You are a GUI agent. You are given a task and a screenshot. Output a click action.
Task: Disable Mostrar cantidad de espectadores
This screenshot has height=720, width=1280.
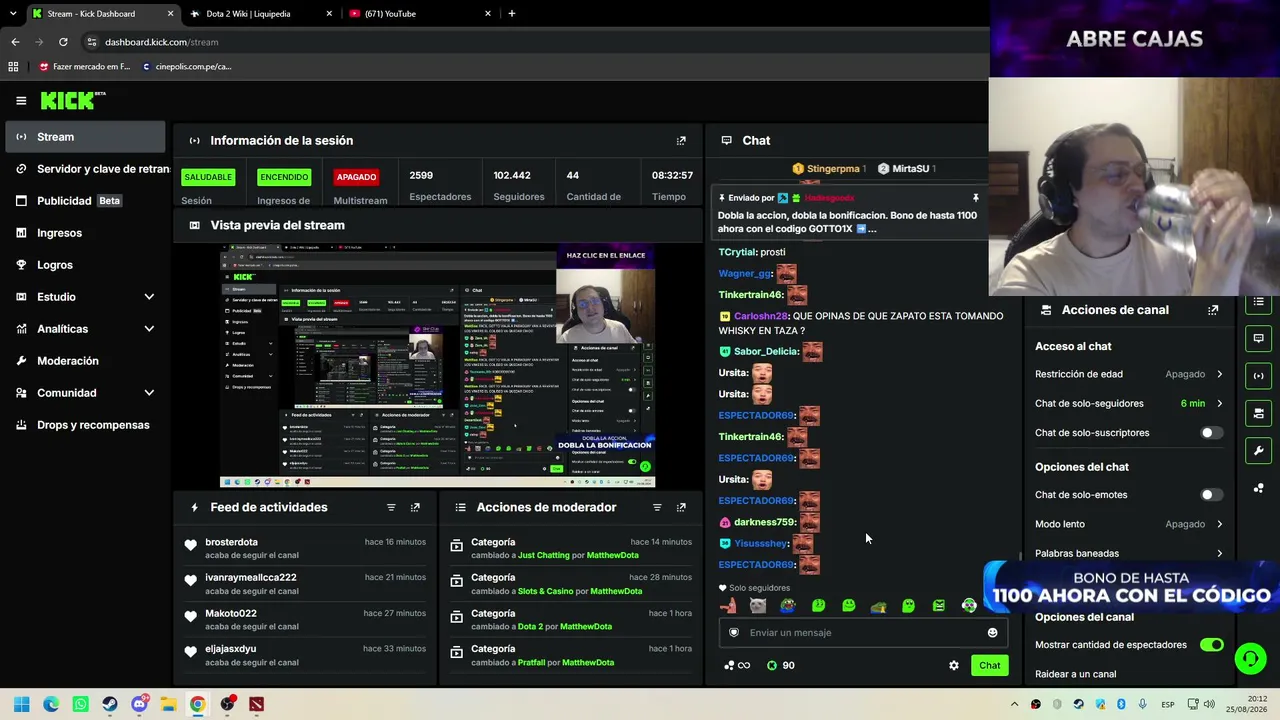coord(1211,645)
